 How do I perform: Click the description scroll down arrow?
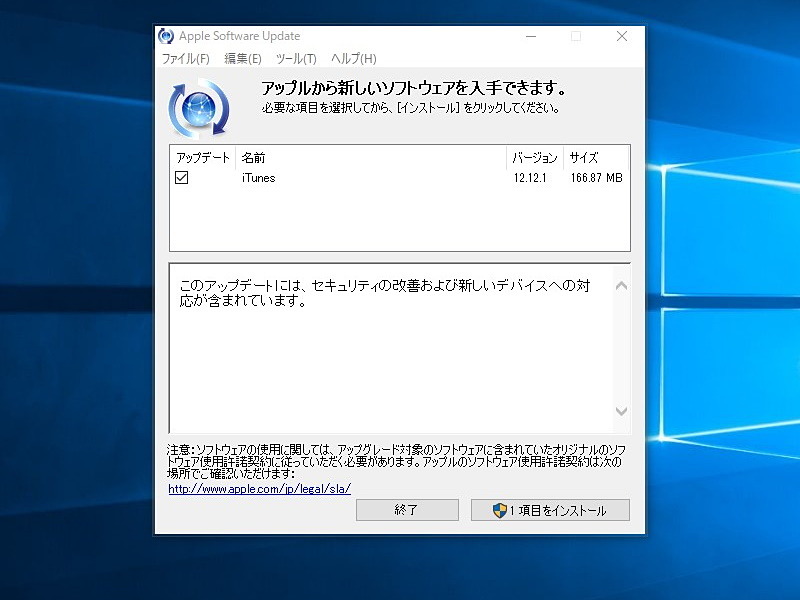[621, 411]
